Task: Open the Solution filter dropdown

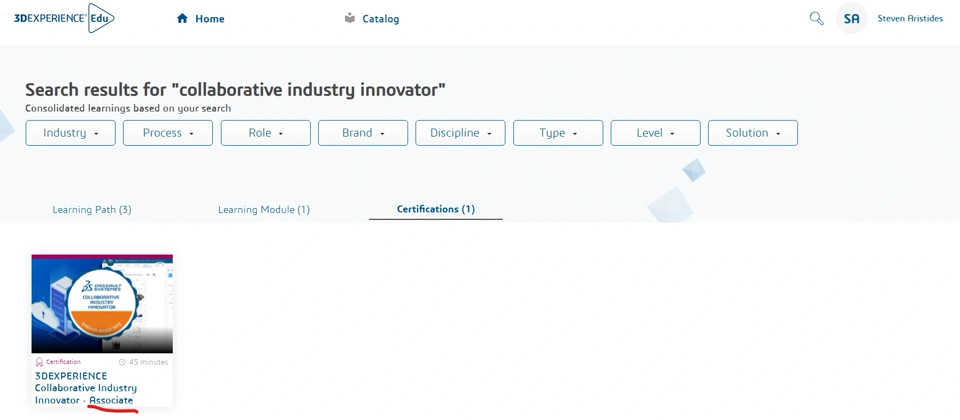Action: (753, 133)
